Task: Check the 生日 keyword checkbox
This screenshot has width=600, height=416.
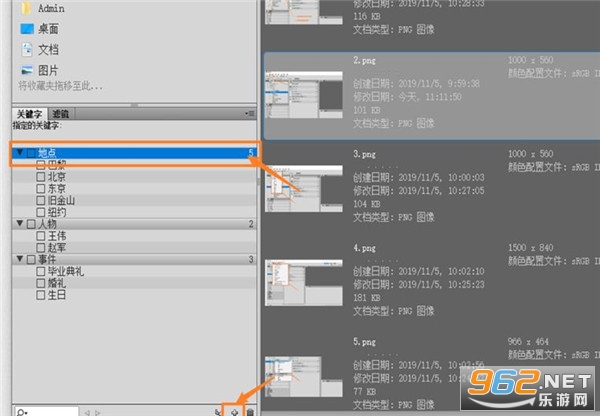Action: tap(41, 295)
